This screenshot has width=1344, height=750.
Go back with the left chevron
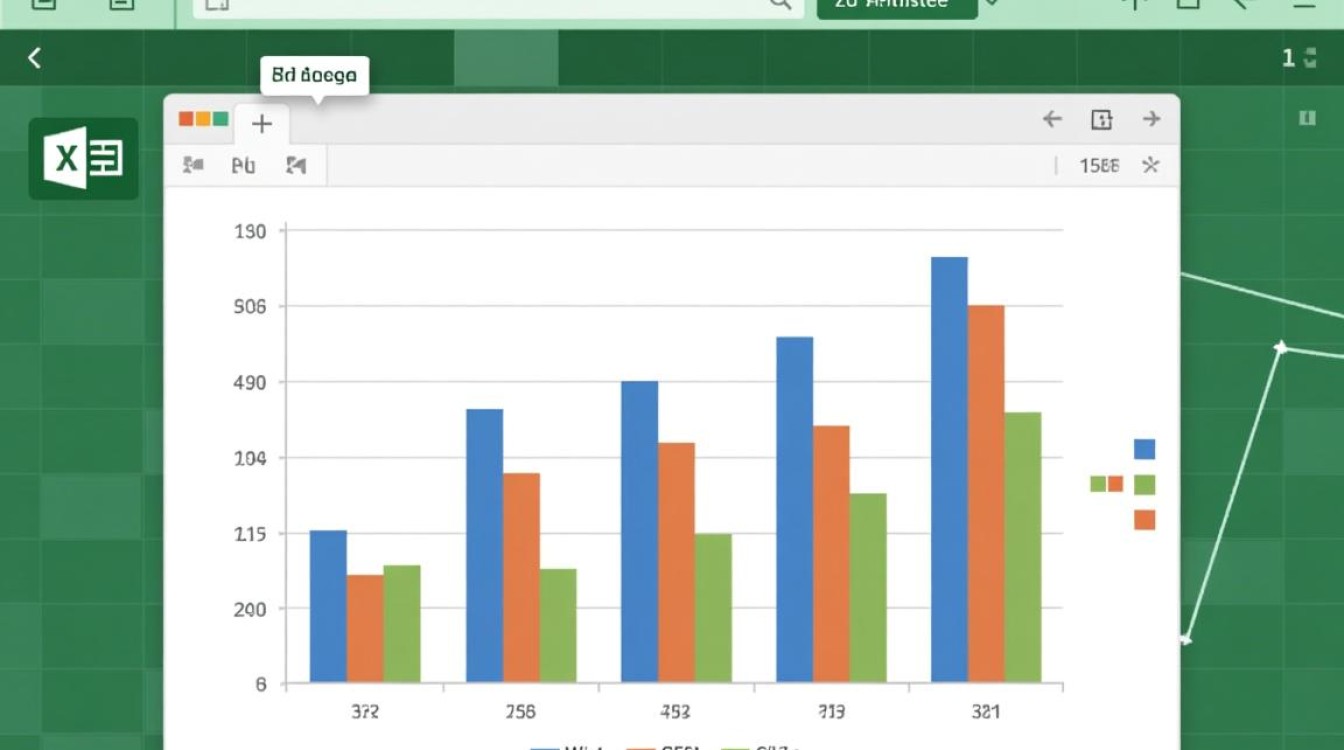point(34,58)
